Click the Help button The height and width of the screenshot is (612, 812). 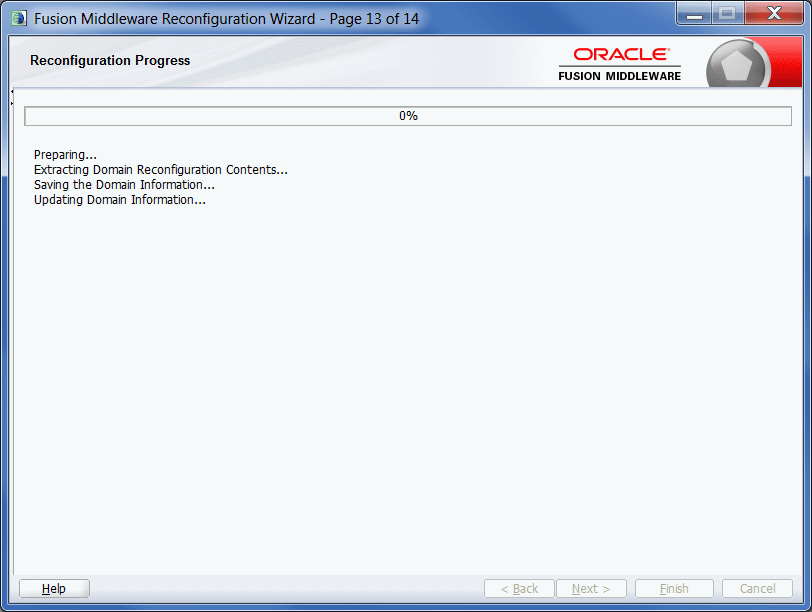tap(54, 589)
